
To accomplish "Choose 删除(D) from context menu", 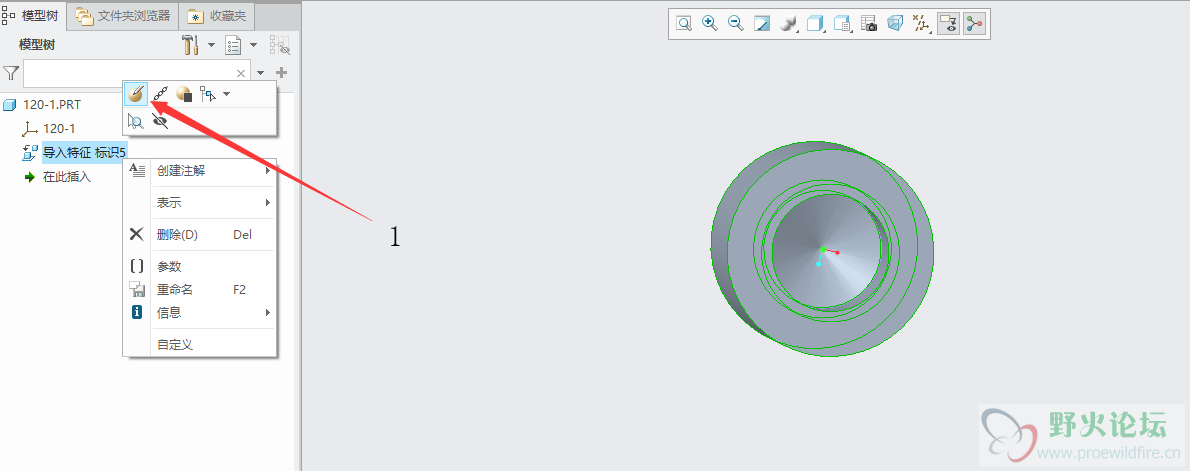I will point(200,234).
